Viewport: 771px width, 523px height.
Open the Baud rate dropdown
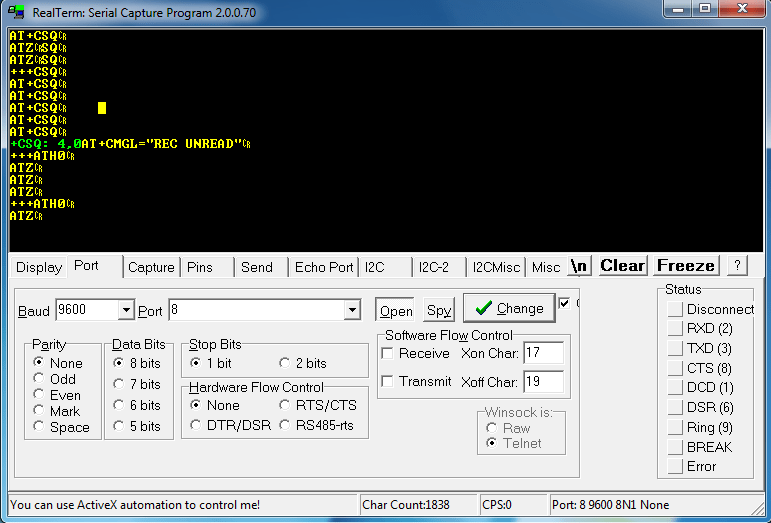126,311
